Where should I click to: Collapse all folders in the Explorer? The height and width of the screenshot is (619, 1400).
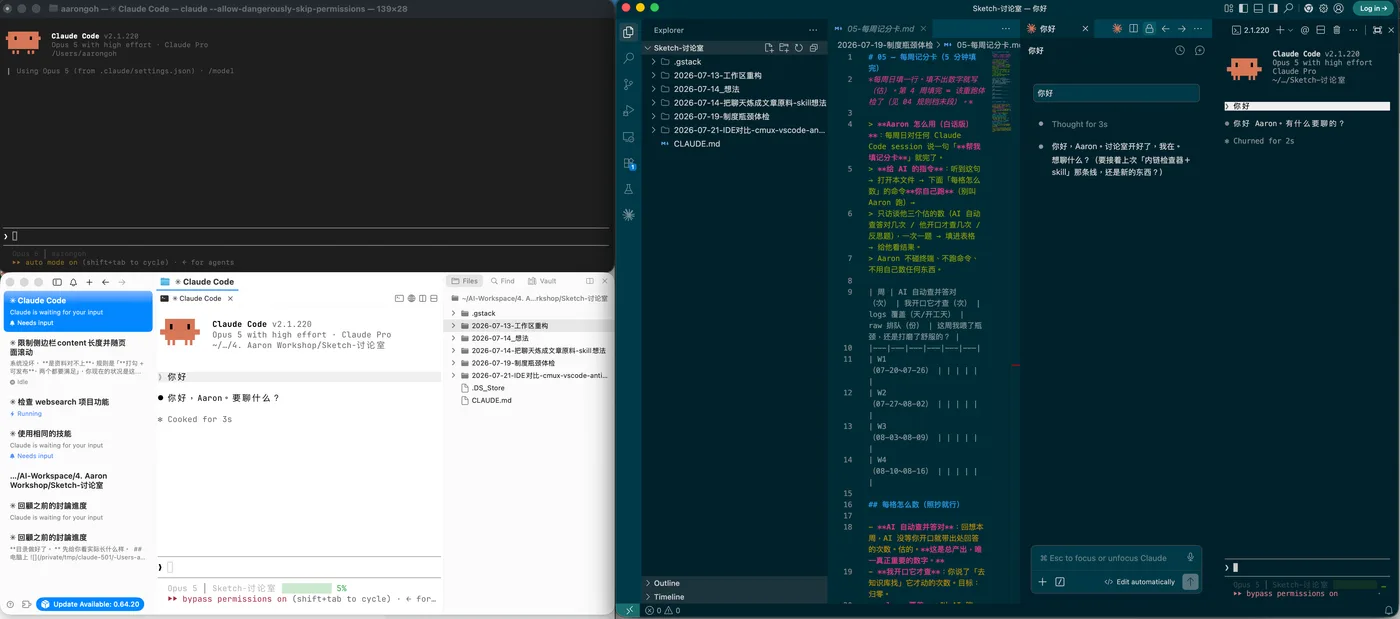pyautogui.click(x=814, y=48)
